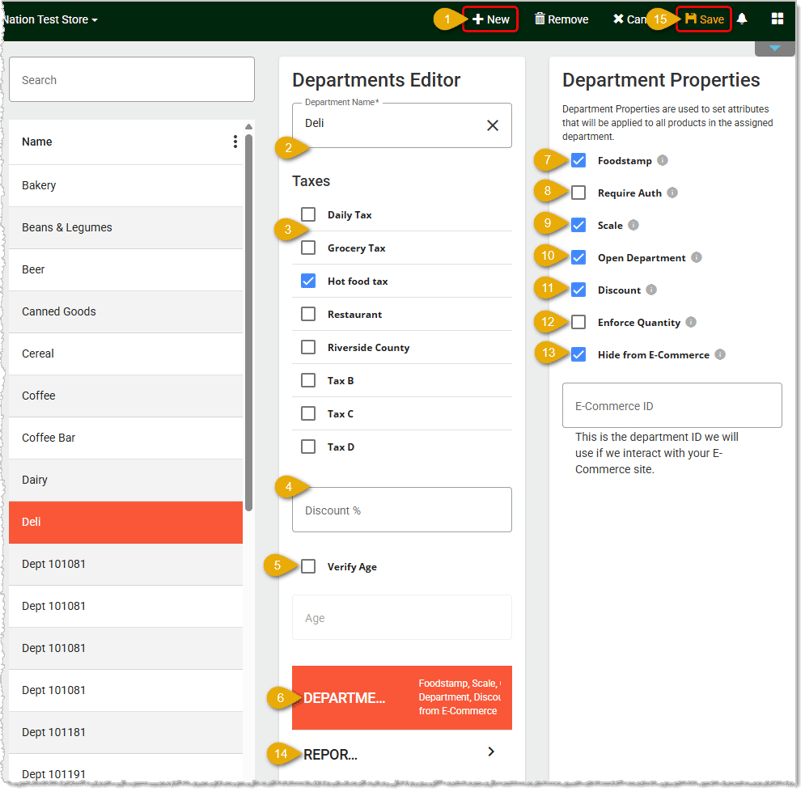
Task: Tick the Riverside County checkbox
Action: (x=308, y=347)
